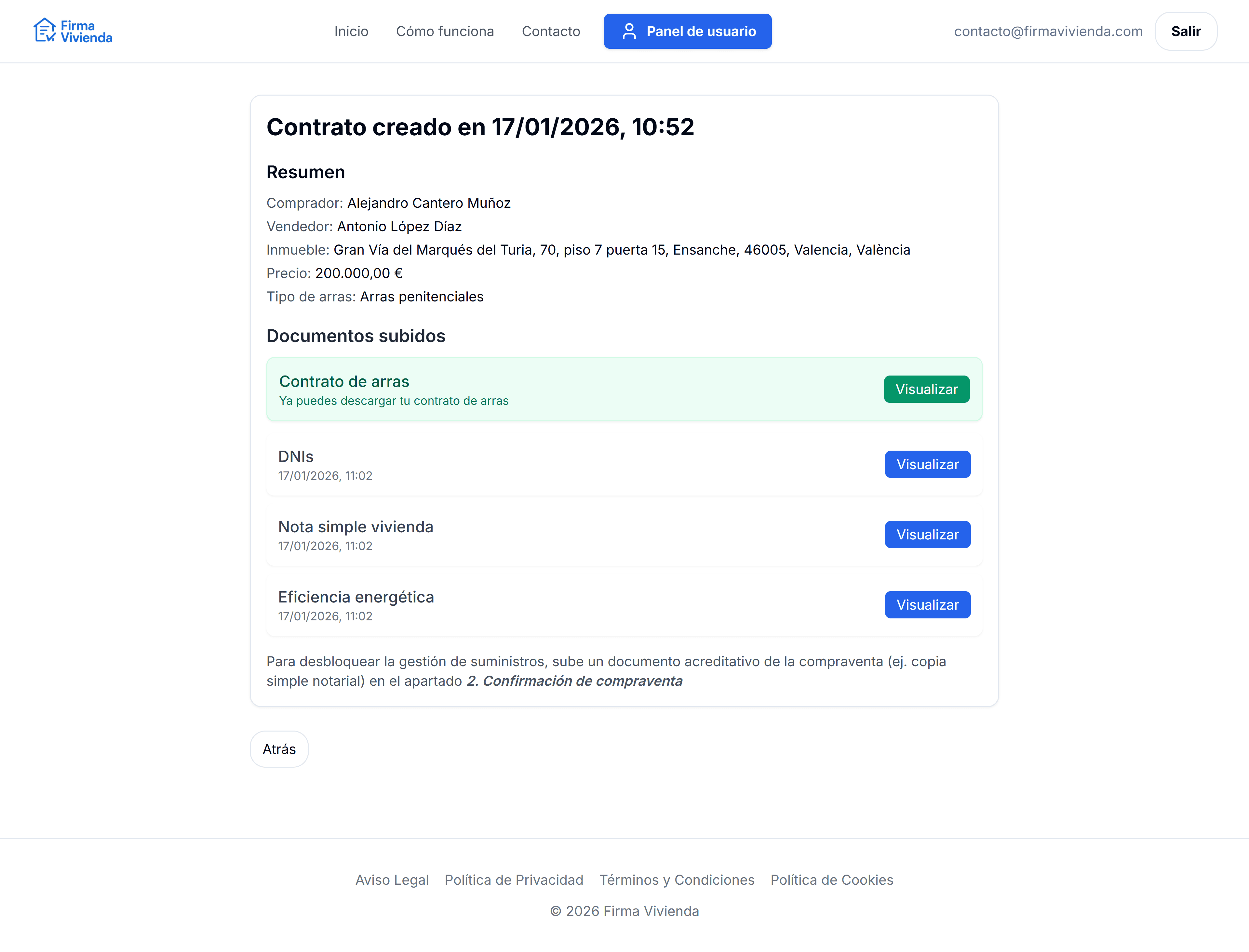
Task: Click the user icon in Panel de usuario
Action: point(629,31)
